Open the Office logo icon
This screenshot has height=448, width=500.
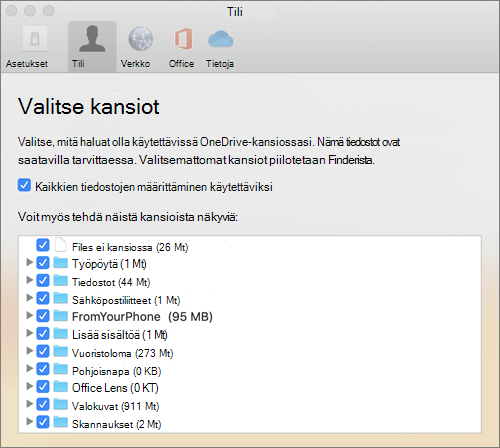(183, 39)
